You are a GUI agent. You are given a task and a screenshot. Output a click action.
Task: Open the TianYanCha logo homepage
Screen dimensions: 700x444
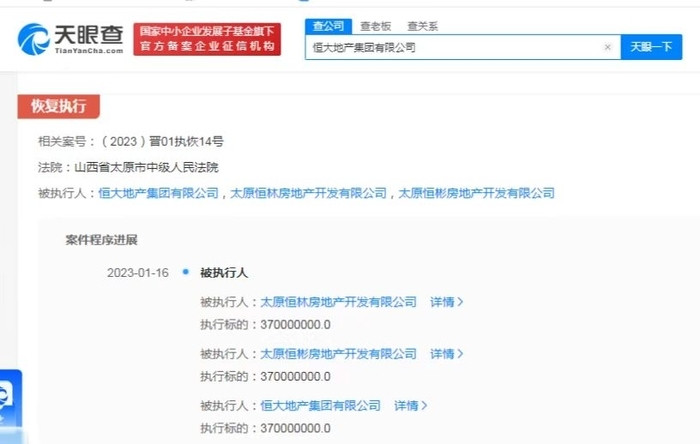coord(70,39)
